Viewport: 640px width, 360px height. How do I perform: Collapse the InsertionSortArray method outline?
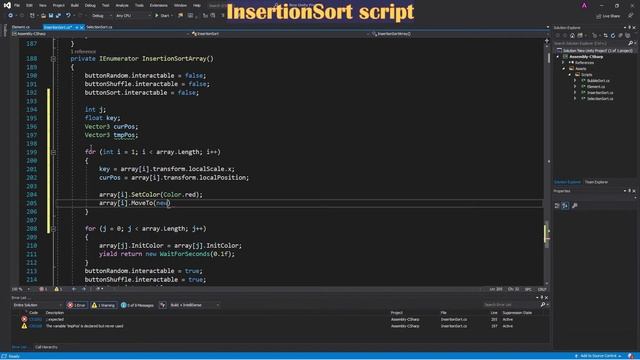point(53,59)
